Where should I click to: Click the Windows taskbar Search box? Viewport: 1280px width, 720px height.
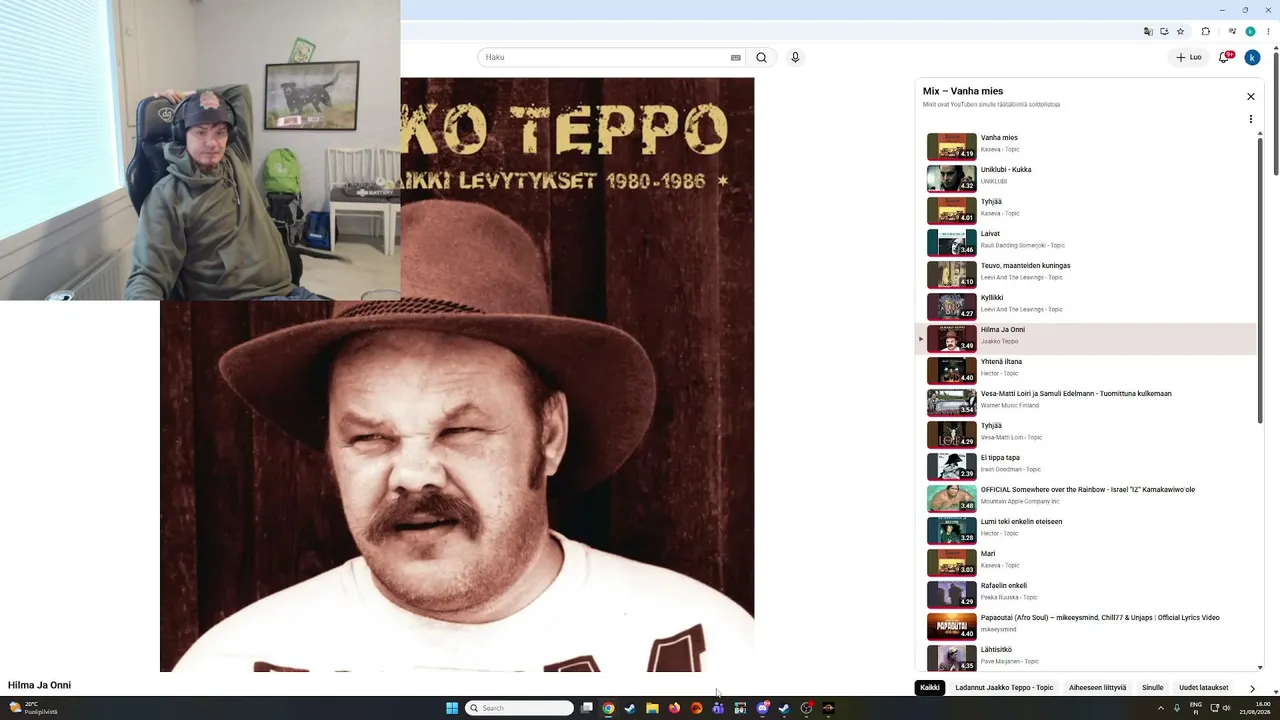coord(520,708)
